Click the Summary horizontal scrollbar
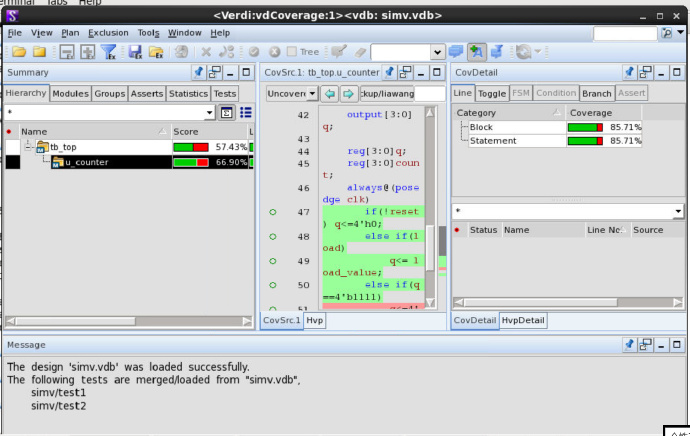The width and height of the screenshot is (690, 436). pyautogui.click(x=129, y=322)
